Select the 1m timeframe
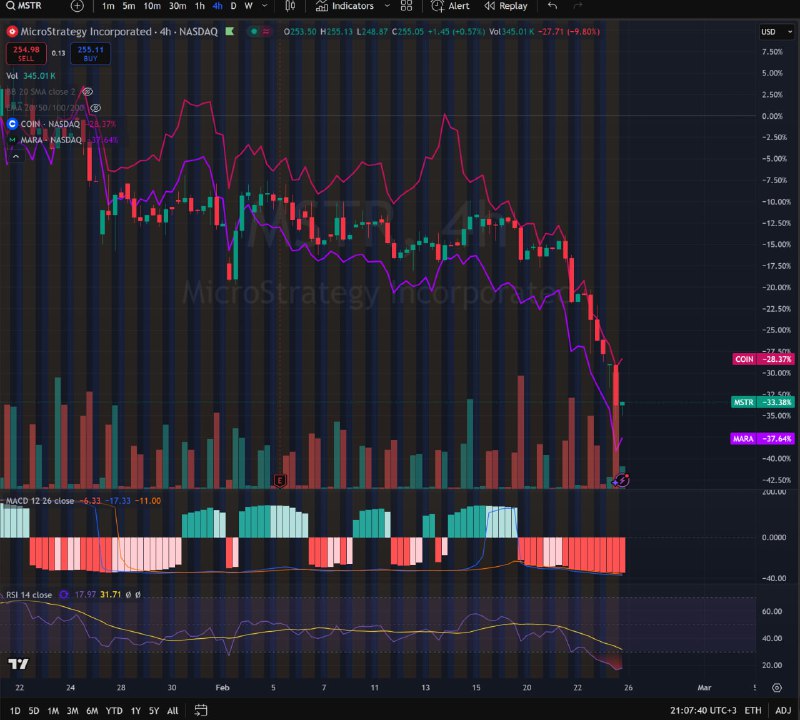The image size is (800, 720). coord(108,6)
